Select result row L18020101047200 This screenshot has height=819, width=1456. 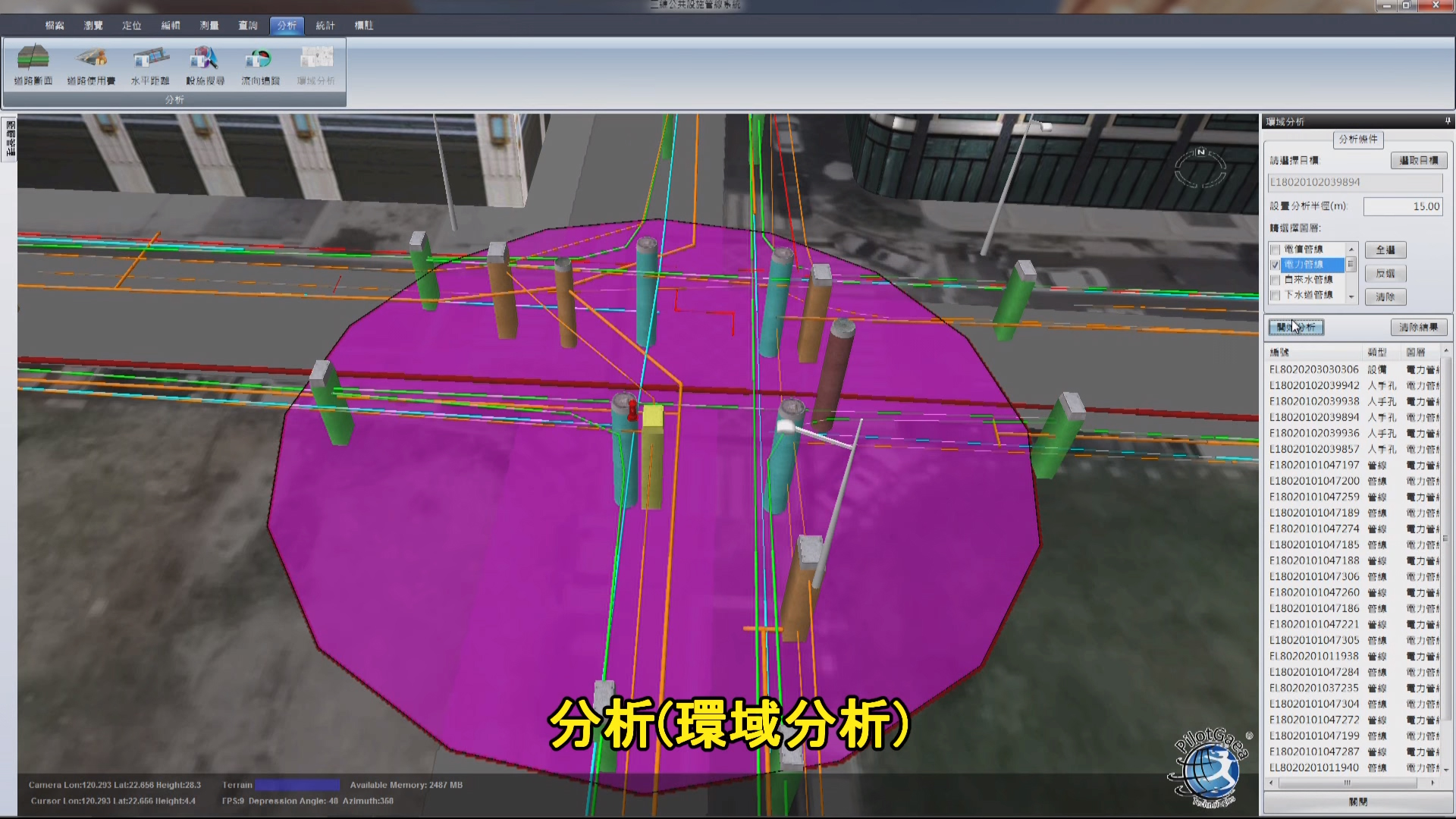pyautogui.click(x=1354, y=481)
